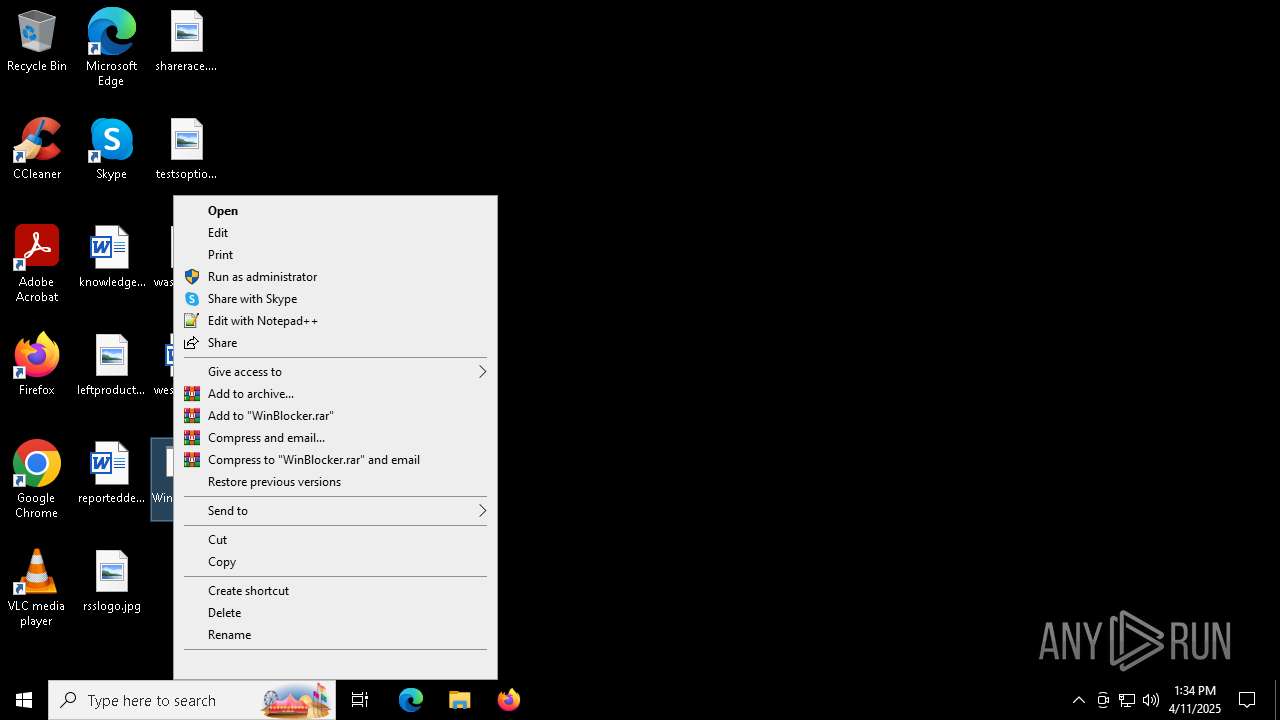Open the volume control tray icon
The height and width of the screenshot is (720, 1280).
point(1151,700)
